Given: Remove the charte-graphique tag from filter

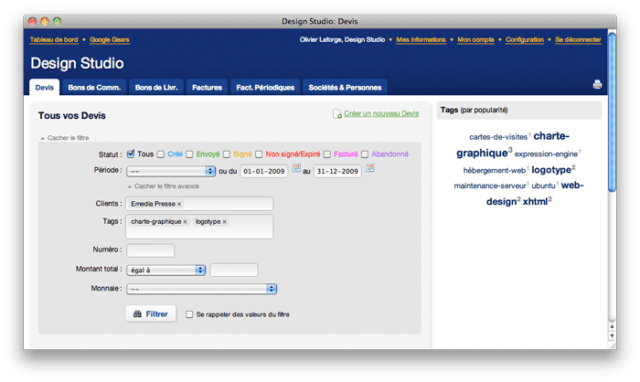Looking at the screenshot, I should 185,222.
